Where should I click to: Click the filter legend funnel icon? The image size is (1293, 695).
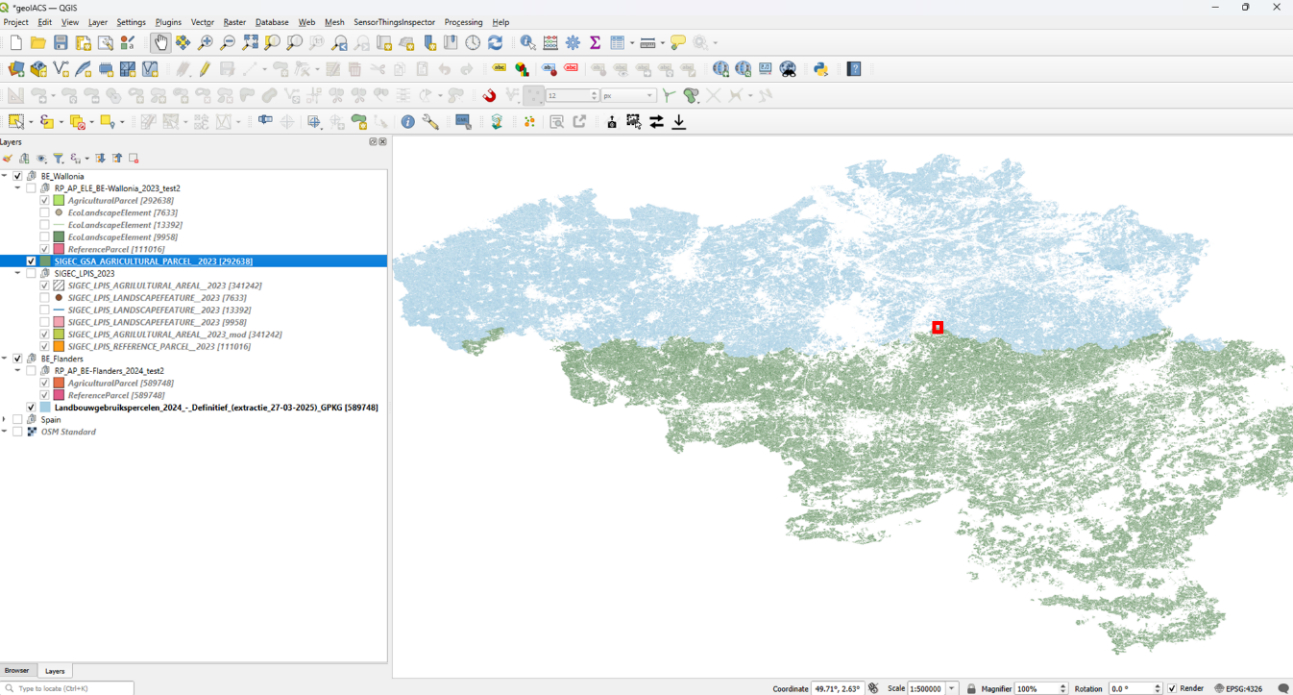point(59,158)
